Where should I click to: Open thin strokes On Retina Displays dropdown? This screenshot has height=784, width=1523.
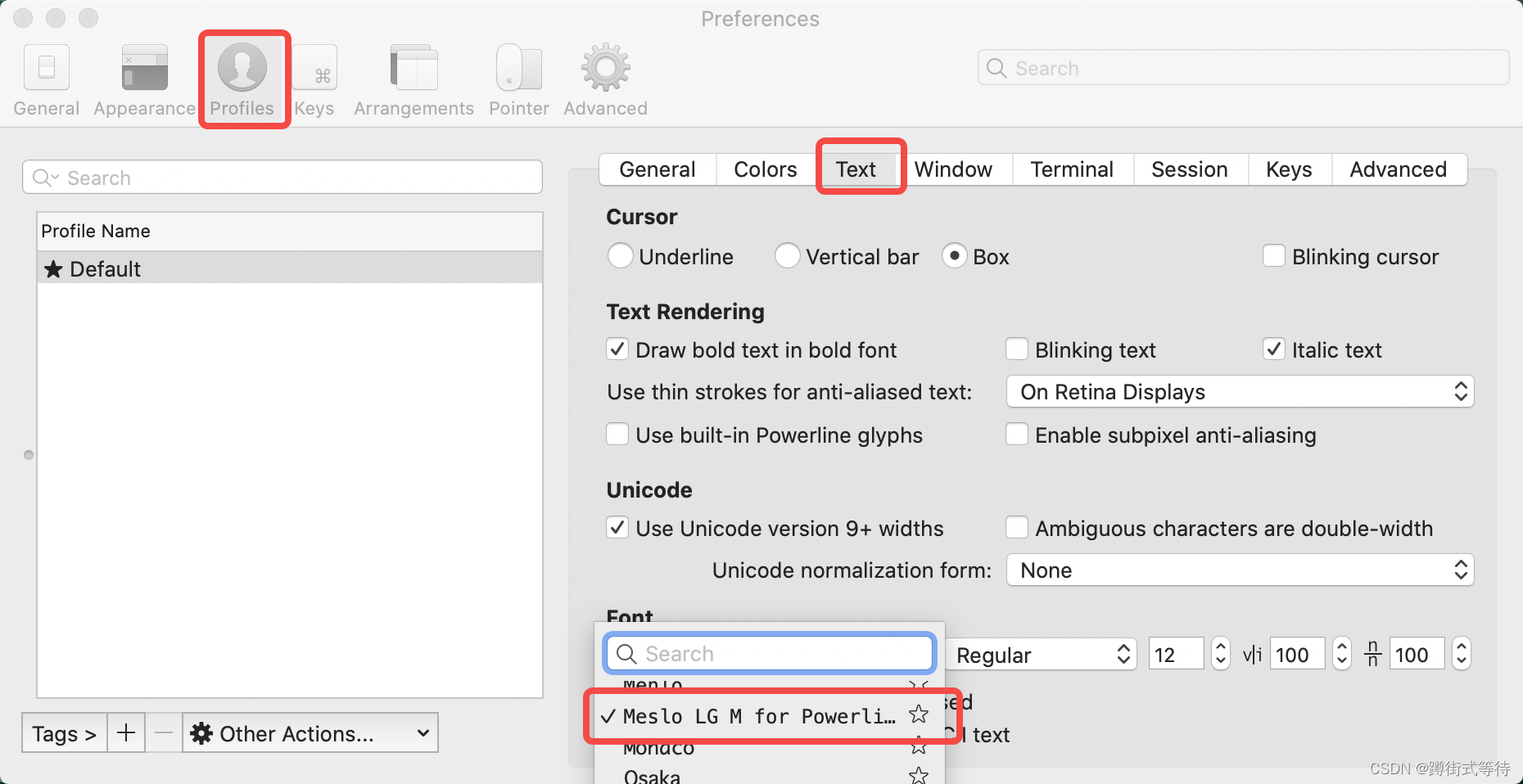pyautogui.click(x=1241, y=392)
